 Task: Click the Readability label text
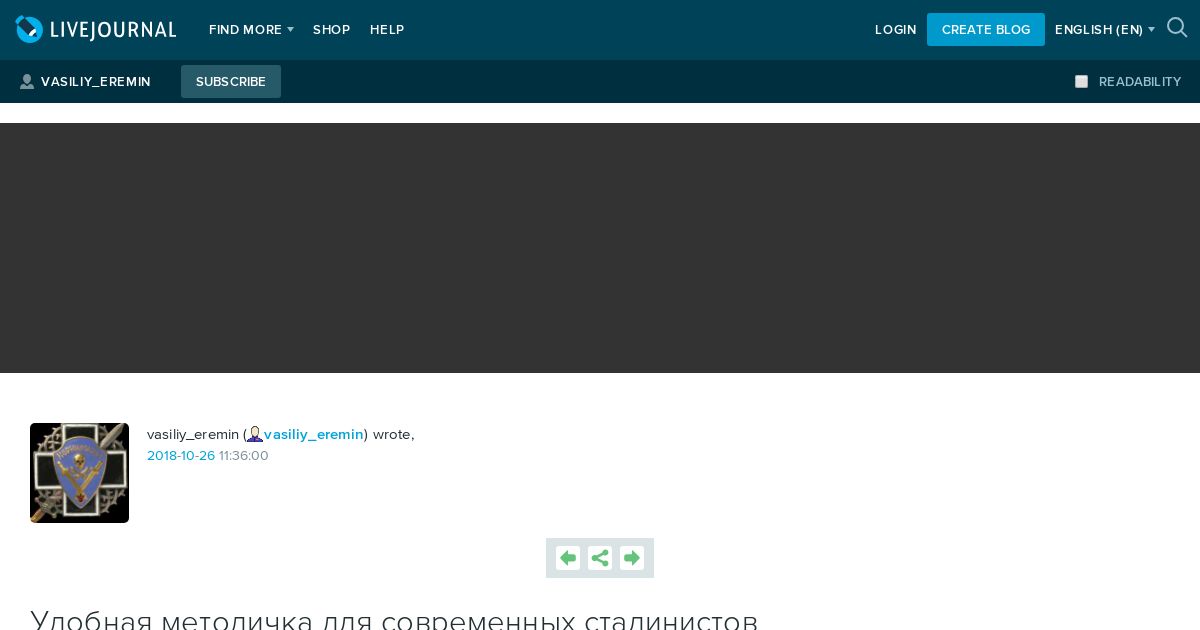(1140, 82)
